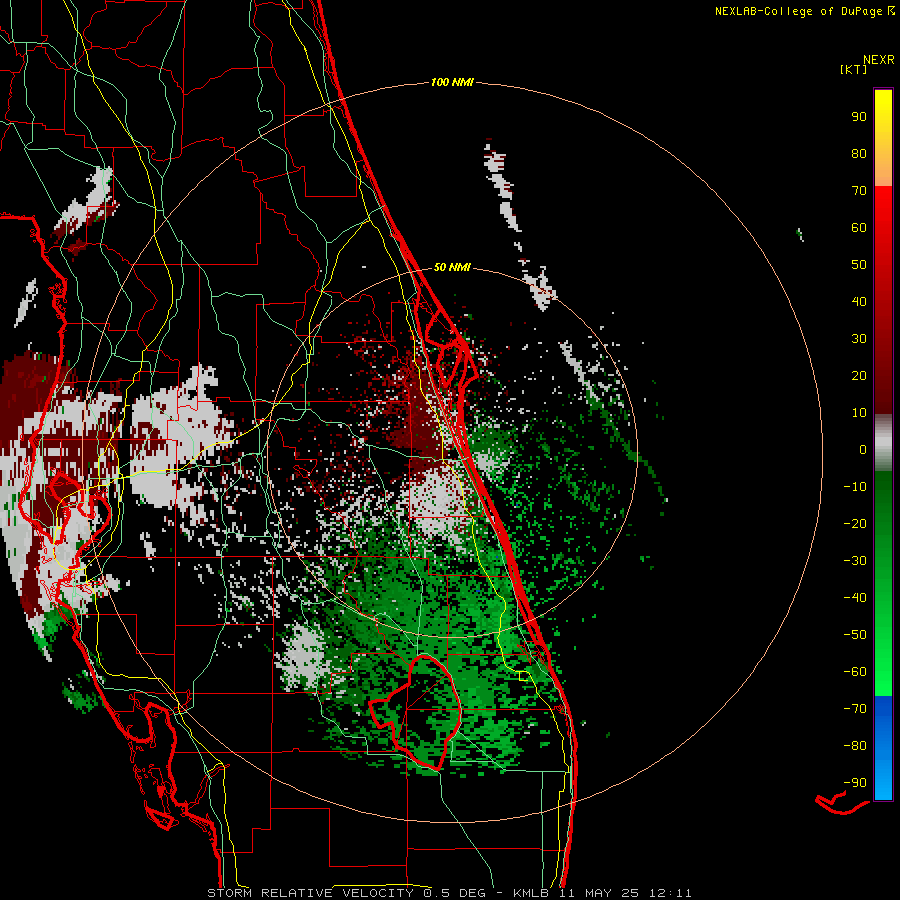Click the 100 NMI range ring label
The image size is (900, 900).
point(452,83)
